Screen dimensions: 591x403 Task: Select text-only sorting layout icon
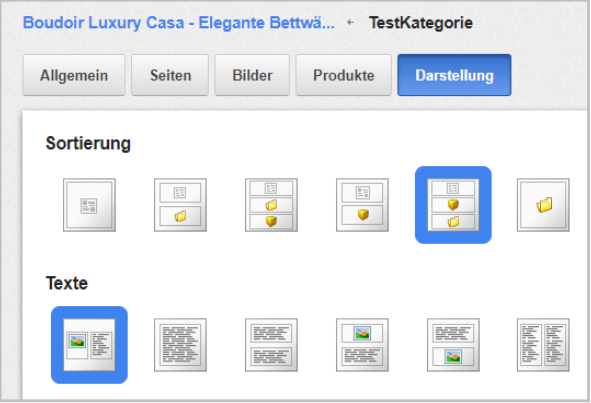click(89, 205)
